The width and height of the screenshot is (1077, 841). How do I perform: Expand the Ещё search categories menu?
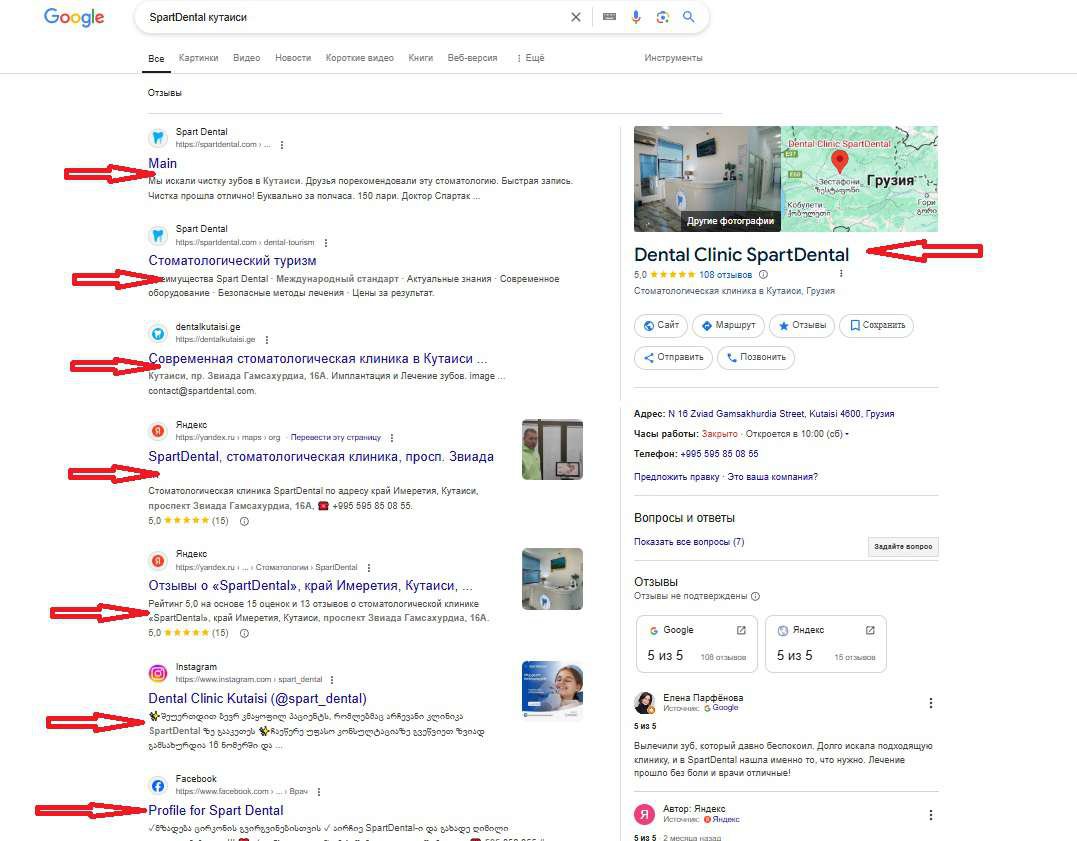[x=533, y=57]
